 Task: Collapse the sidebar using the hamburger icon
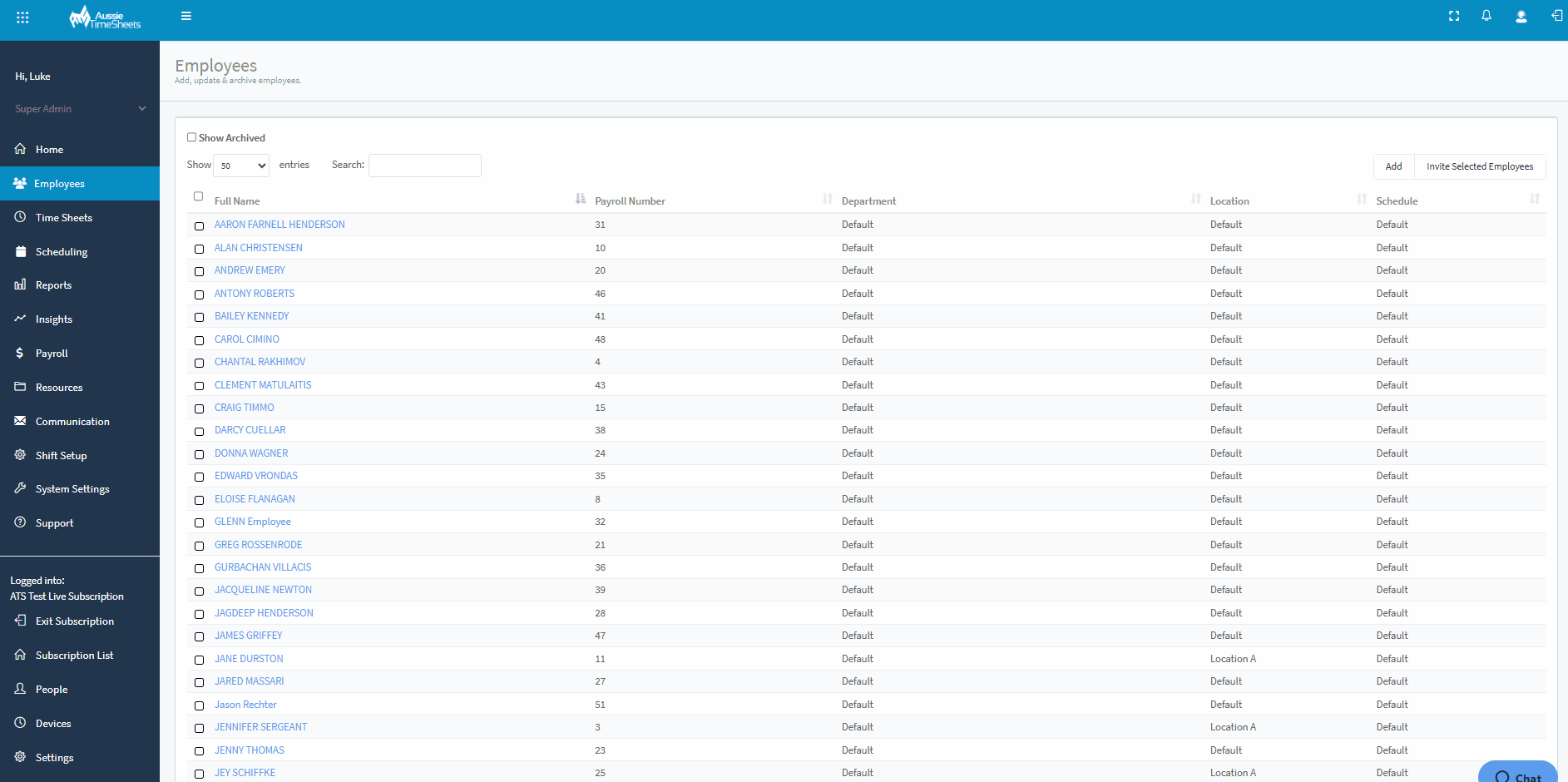pyautogui.click(x=185, y=16)
